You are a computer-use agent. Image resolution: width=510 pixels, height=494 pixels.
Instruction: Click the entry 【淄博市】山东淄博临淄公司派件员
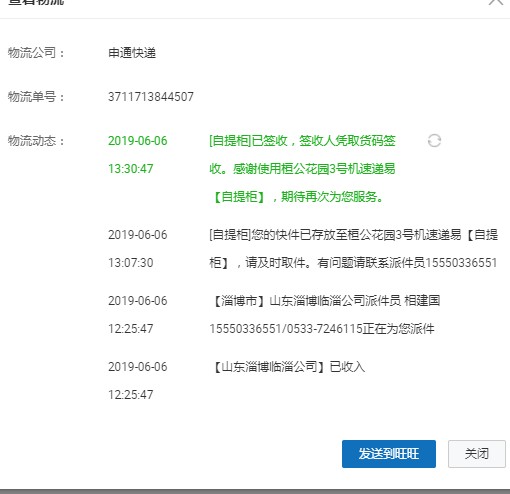click(325, 301)
